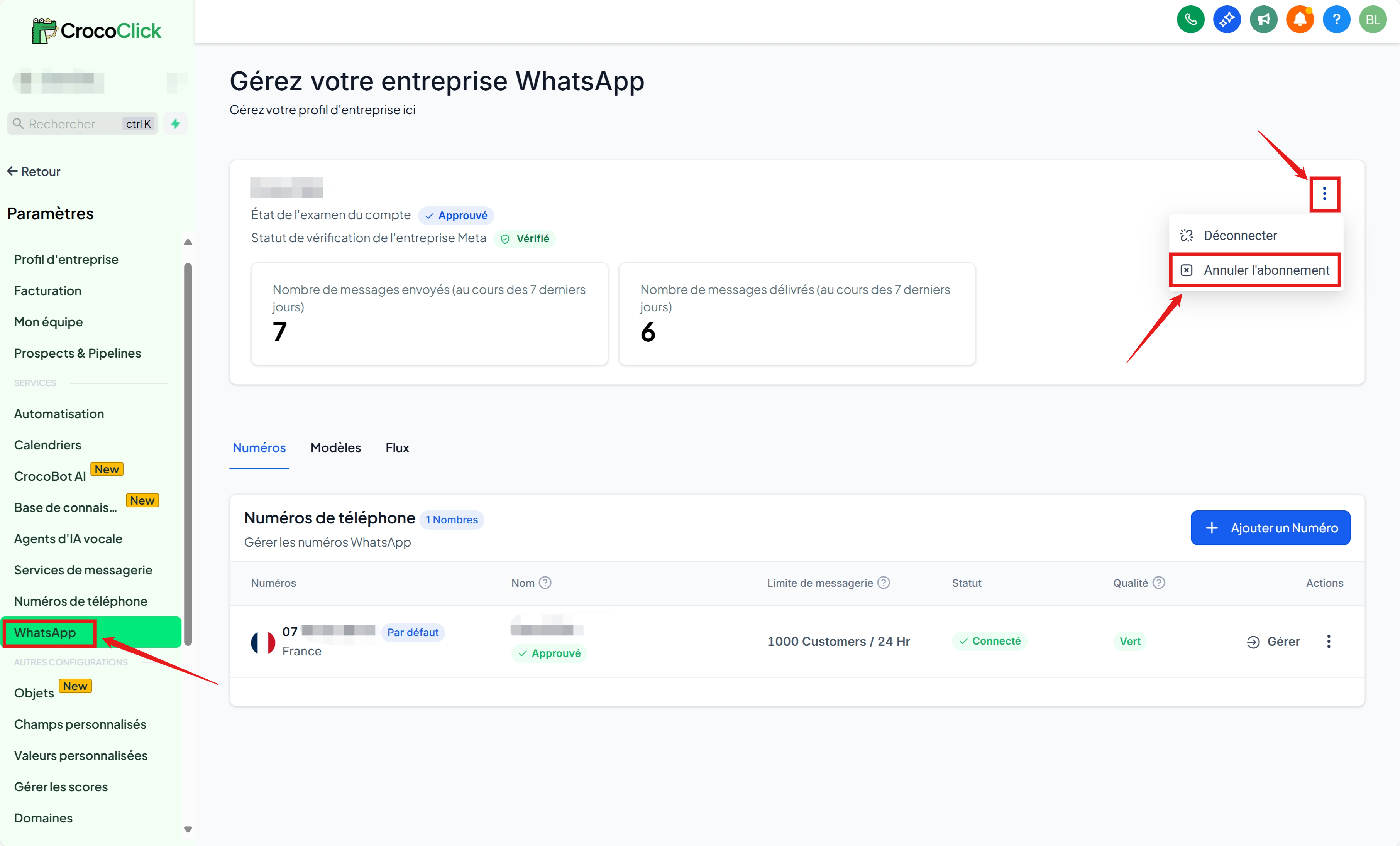Click the Vérifié Meta verification badge
Screen dimensions: 1400x846
click(525, 238)
